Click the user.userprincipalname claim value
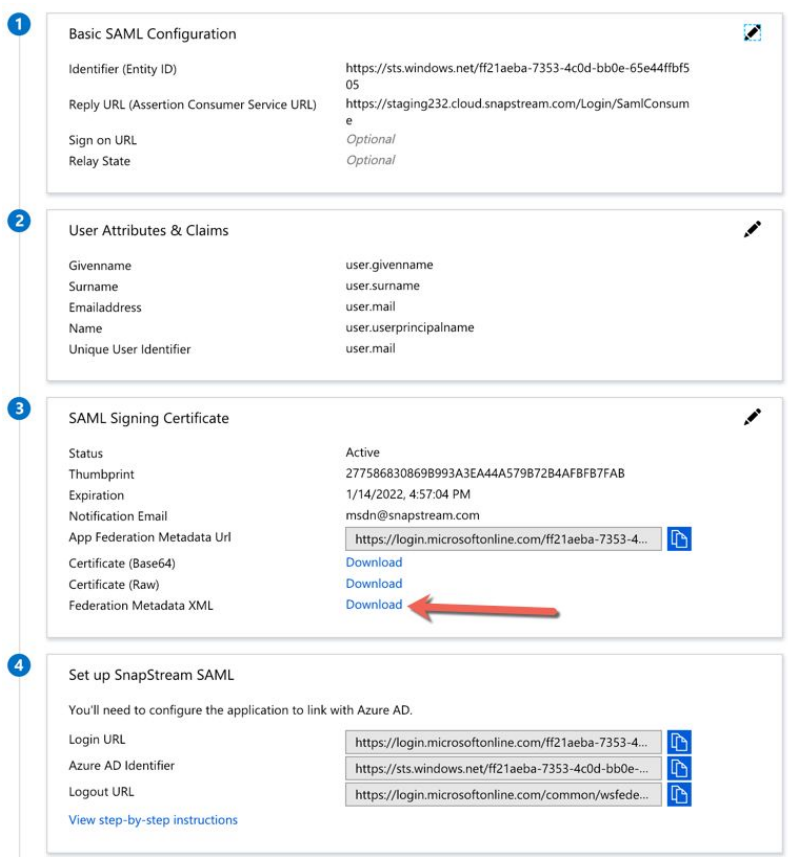The width and height of the screenshot is (788, 857). click(x=410, y=328)
